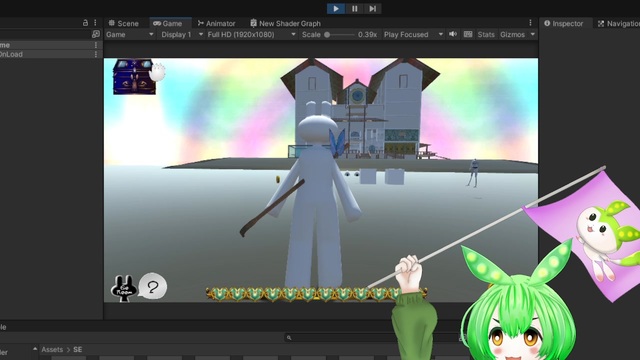Toggle the keyboard shortcuts icon in Game view

(x=468, y=34)
